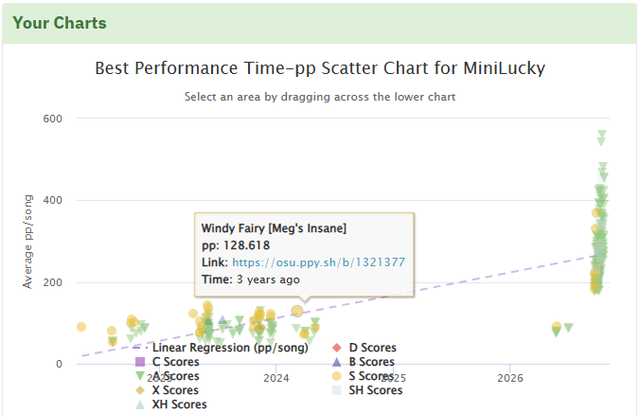Click the Your Charts panel heading
Image resolution: width=640 pixels, height=417 pixels.
pos(60,23)
